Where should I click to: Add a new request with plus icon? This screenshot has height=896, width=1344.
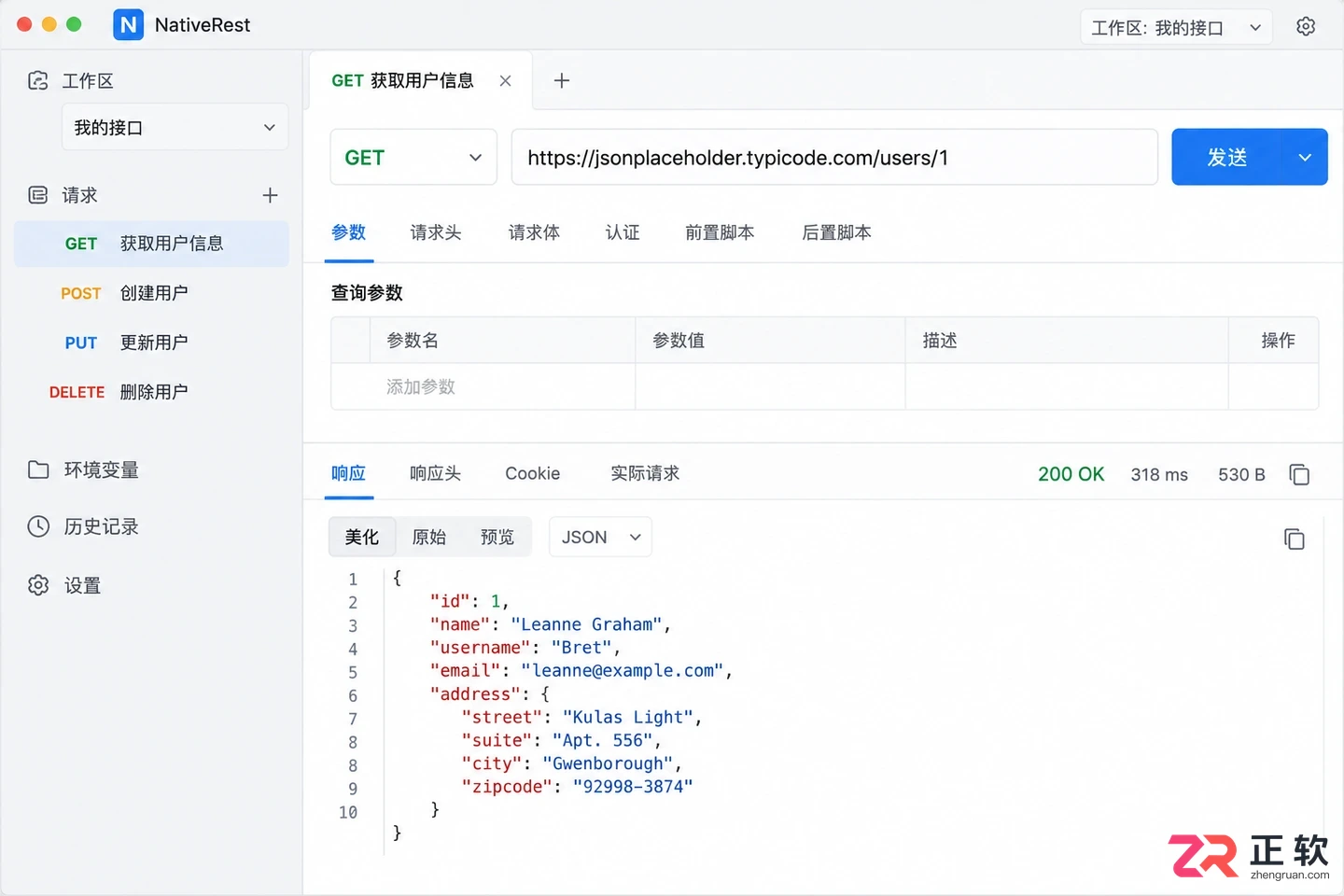[x=270, y=195]
